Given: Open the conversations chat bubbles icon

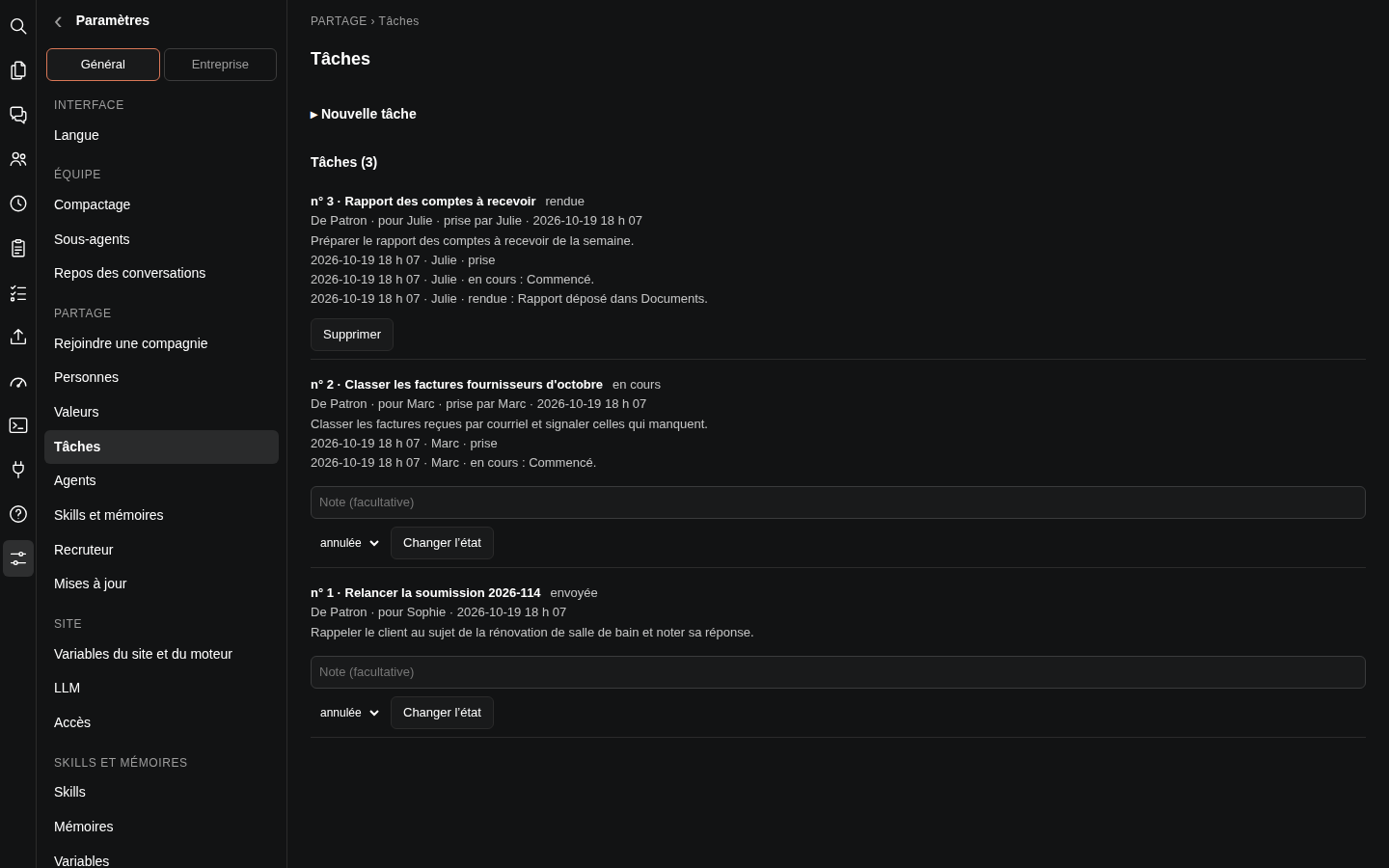Looking at the screenshot, I should 18,115.
